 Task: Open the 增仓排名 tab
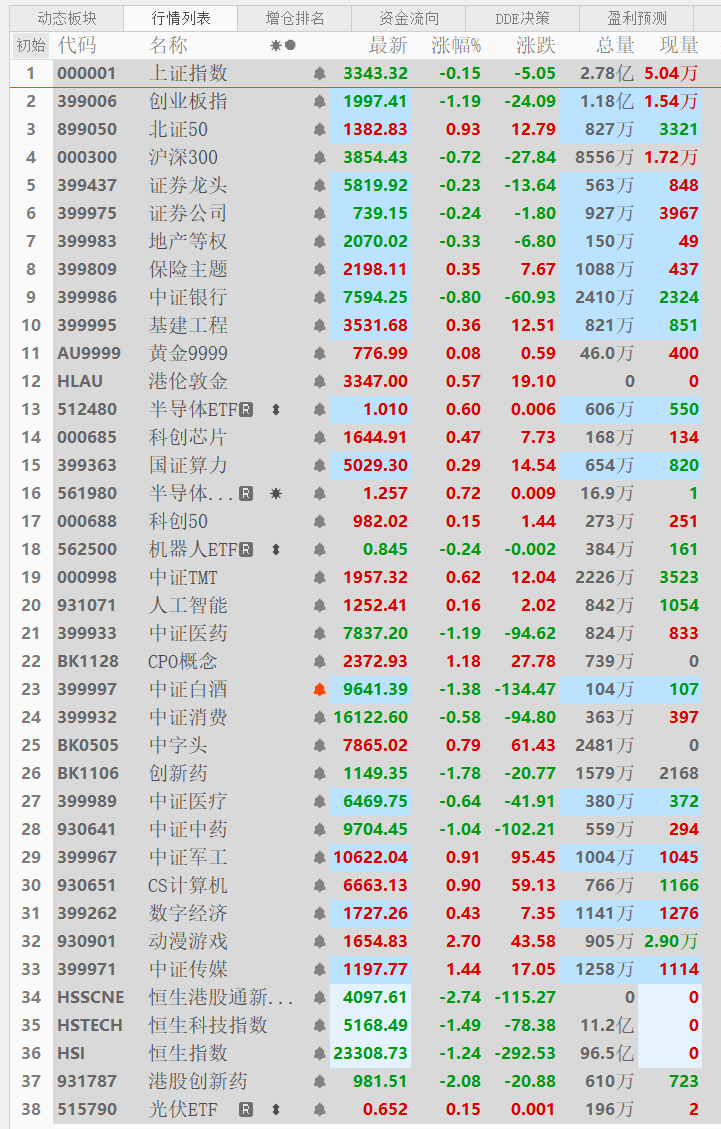(x=295, y=18)
